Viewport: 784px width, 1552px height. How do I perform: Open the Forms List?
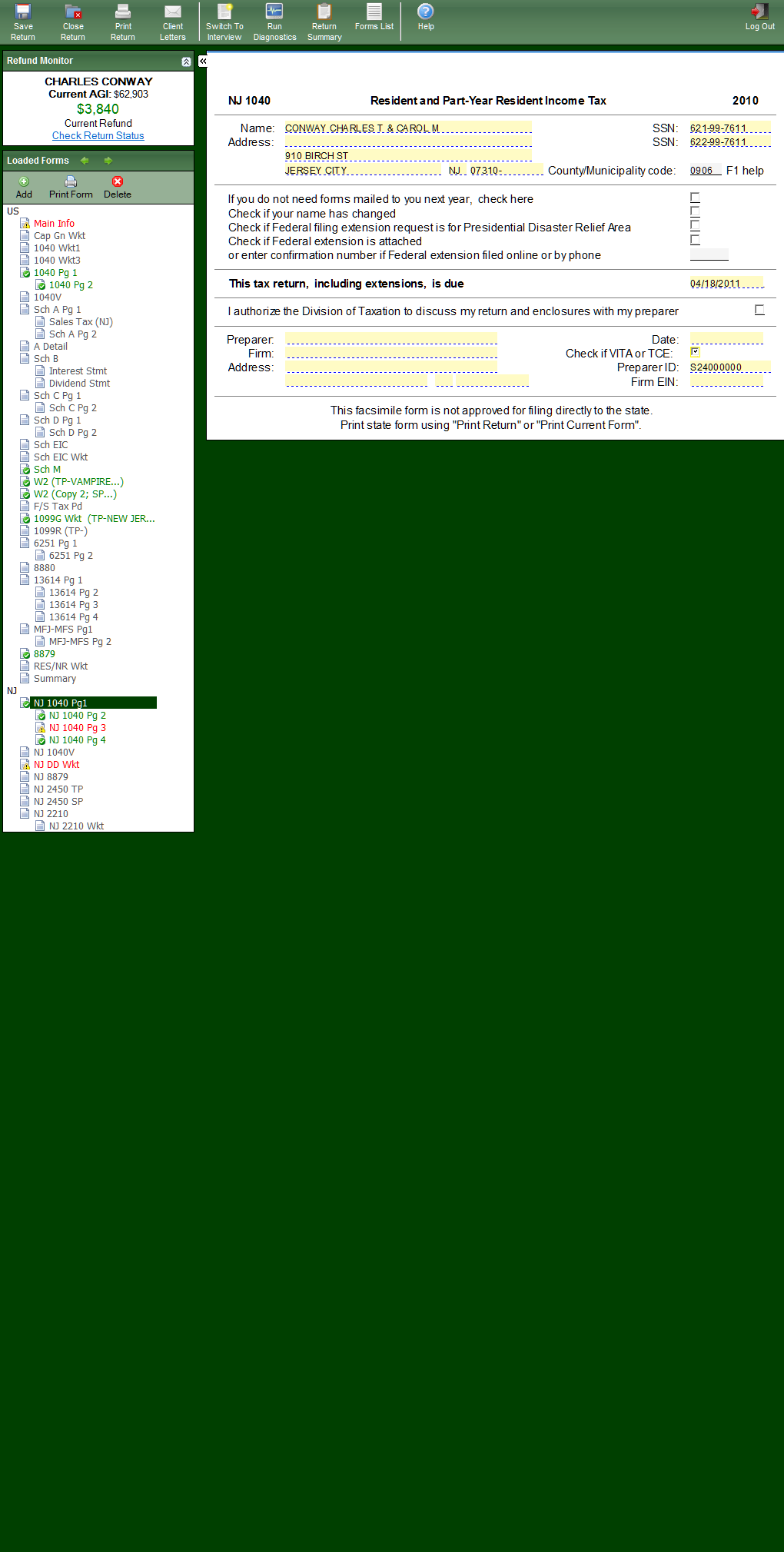374,13
